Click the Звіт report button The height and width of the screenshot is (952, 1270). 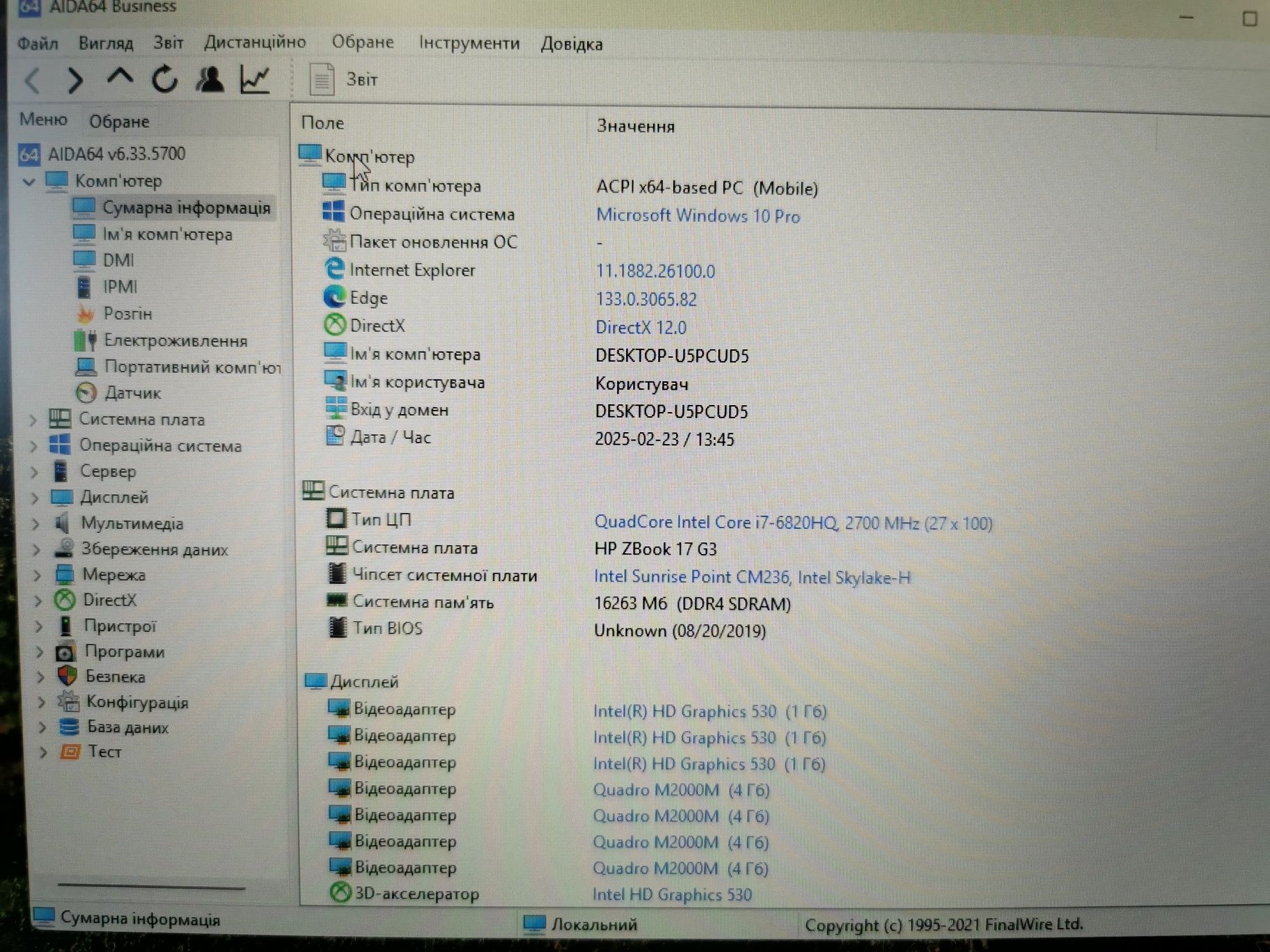pyautogui.click(x=343, y=79)
